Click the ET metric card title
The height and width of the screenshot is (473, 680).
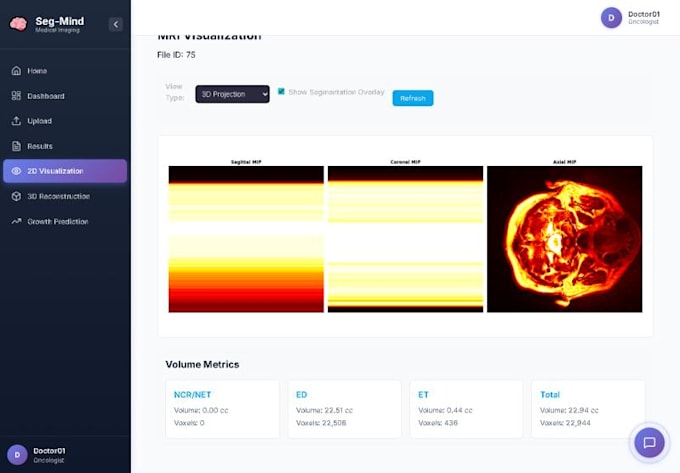(423, 395)
